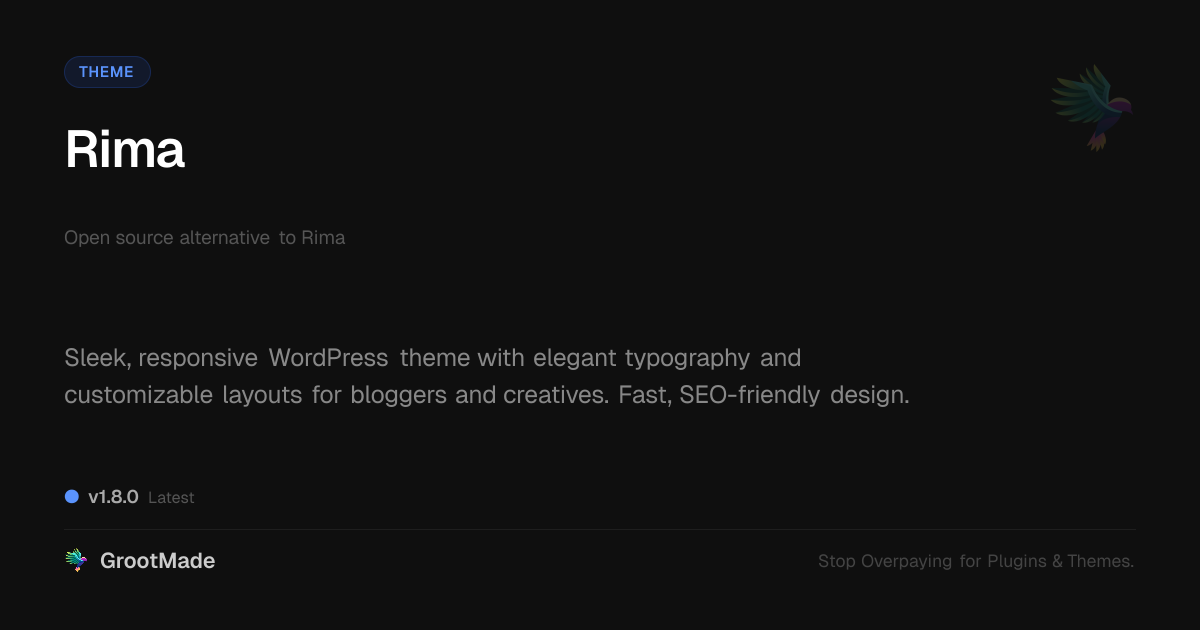1200x630 pixels.
Task: Click the blue THEME badge
Action: tap(107, 72)
